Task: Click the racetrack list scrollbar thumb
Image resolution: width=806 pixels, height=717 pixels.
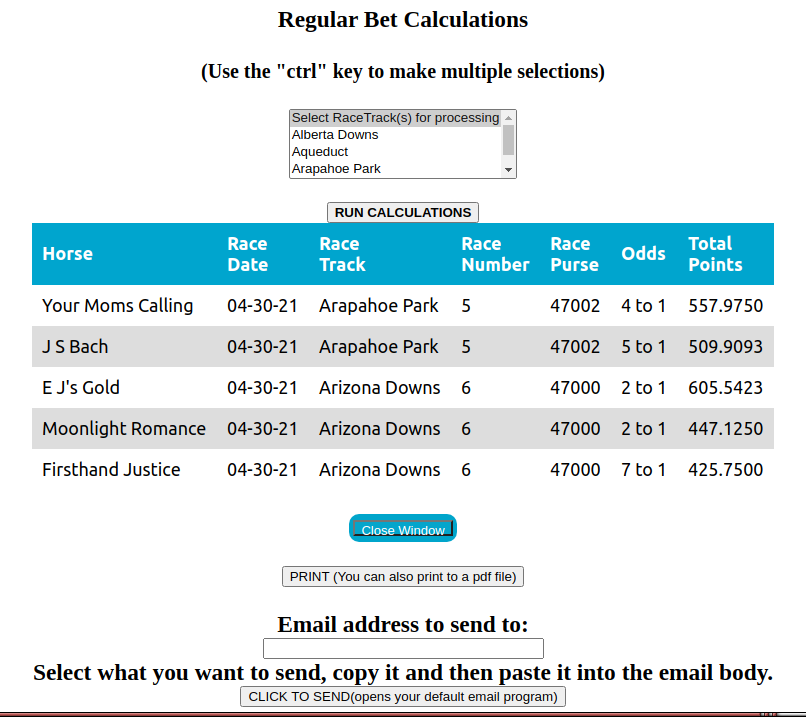Action: coord(508,140)
